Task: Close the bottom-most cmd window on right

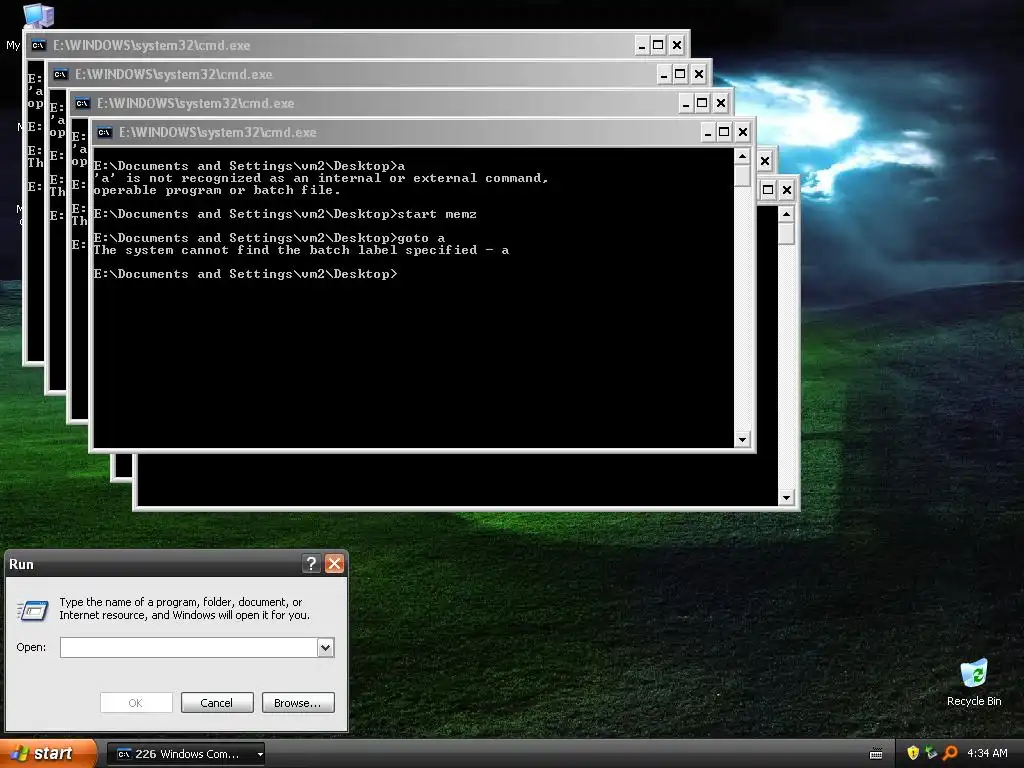Action: coord(786,190)
